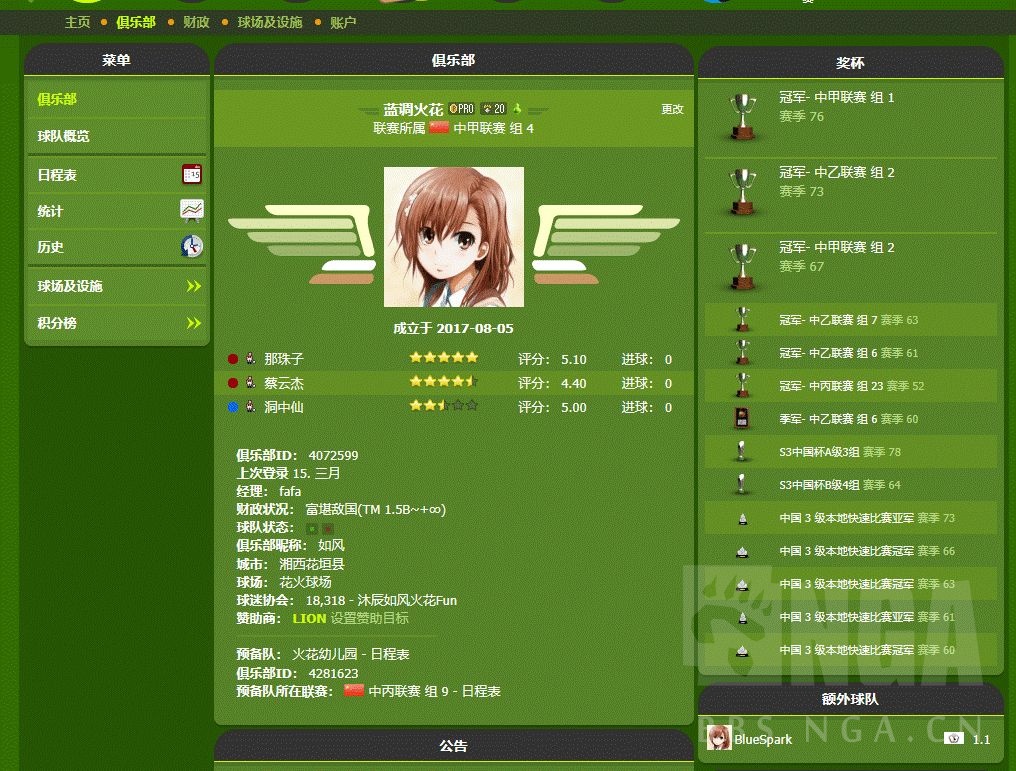This screenshot has width=1016, height=771.
Task: Open the 财政 menu in top navigation
Action: (195, 21)
